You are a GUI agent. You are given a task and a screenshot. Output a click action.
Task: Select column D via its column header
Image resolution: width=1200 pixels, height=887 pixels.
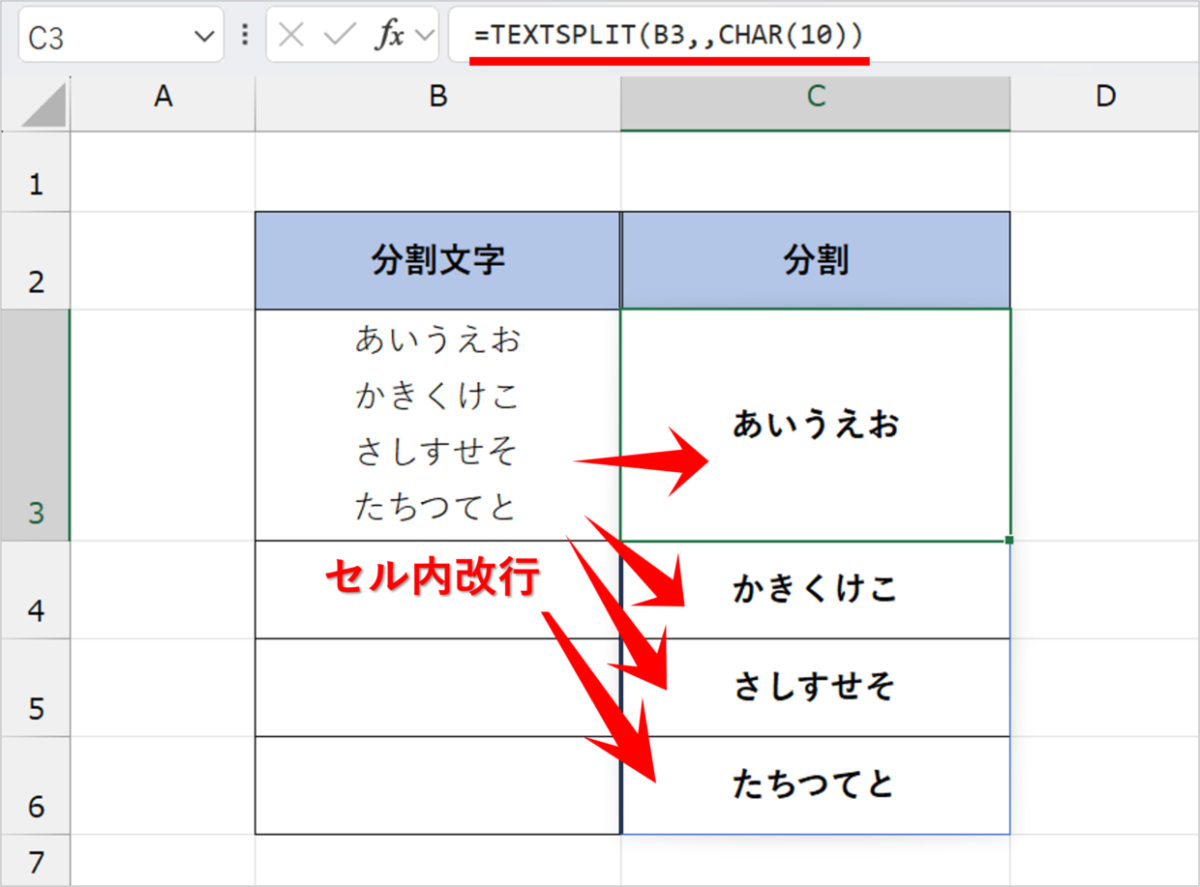pos(1105,98)
